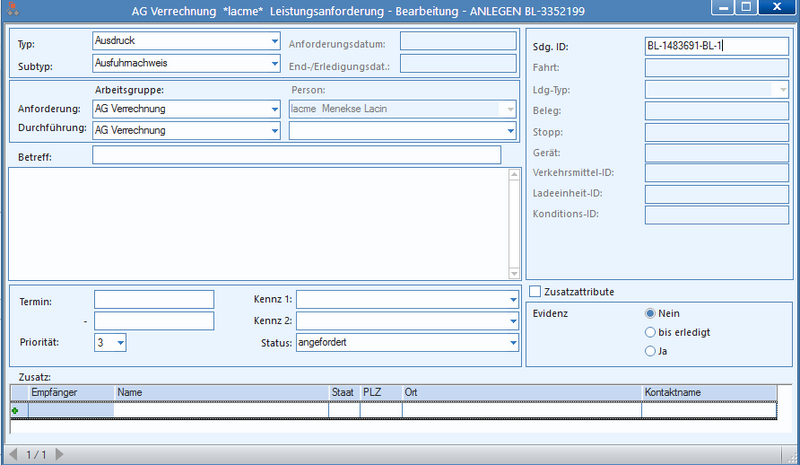
Task: Open the Subtyp dropdown showing Ausfuhrnachweis
Action: [x=274, y=63]
